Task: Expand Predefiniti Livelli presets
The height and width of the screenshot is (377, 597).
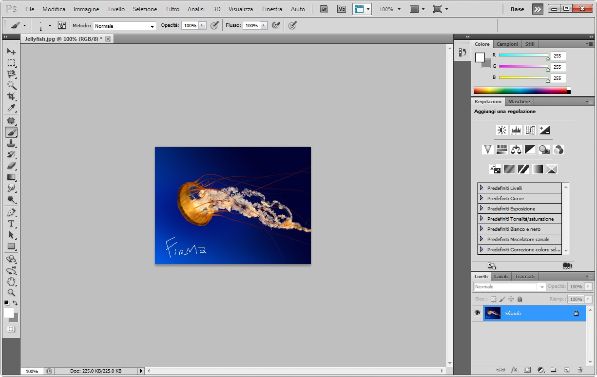Action: [481, 188]
